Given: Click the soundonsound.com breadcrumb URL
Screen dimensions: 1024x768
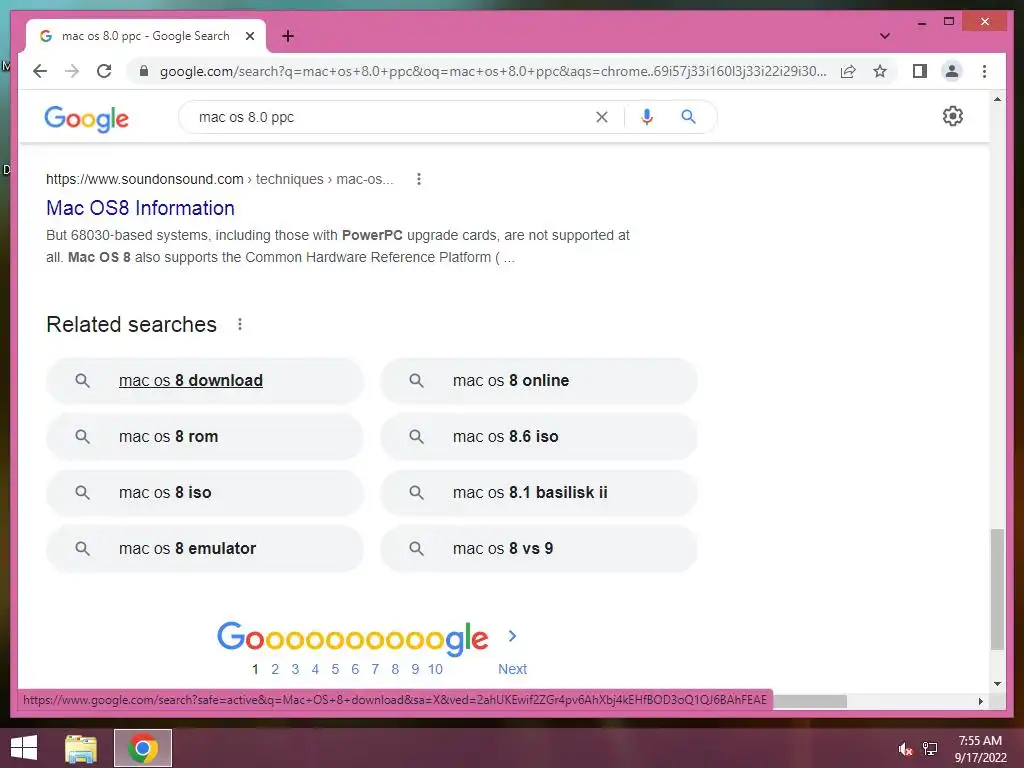Looking at the screenshot, I should pyautogui.click(x=219, y=179).
